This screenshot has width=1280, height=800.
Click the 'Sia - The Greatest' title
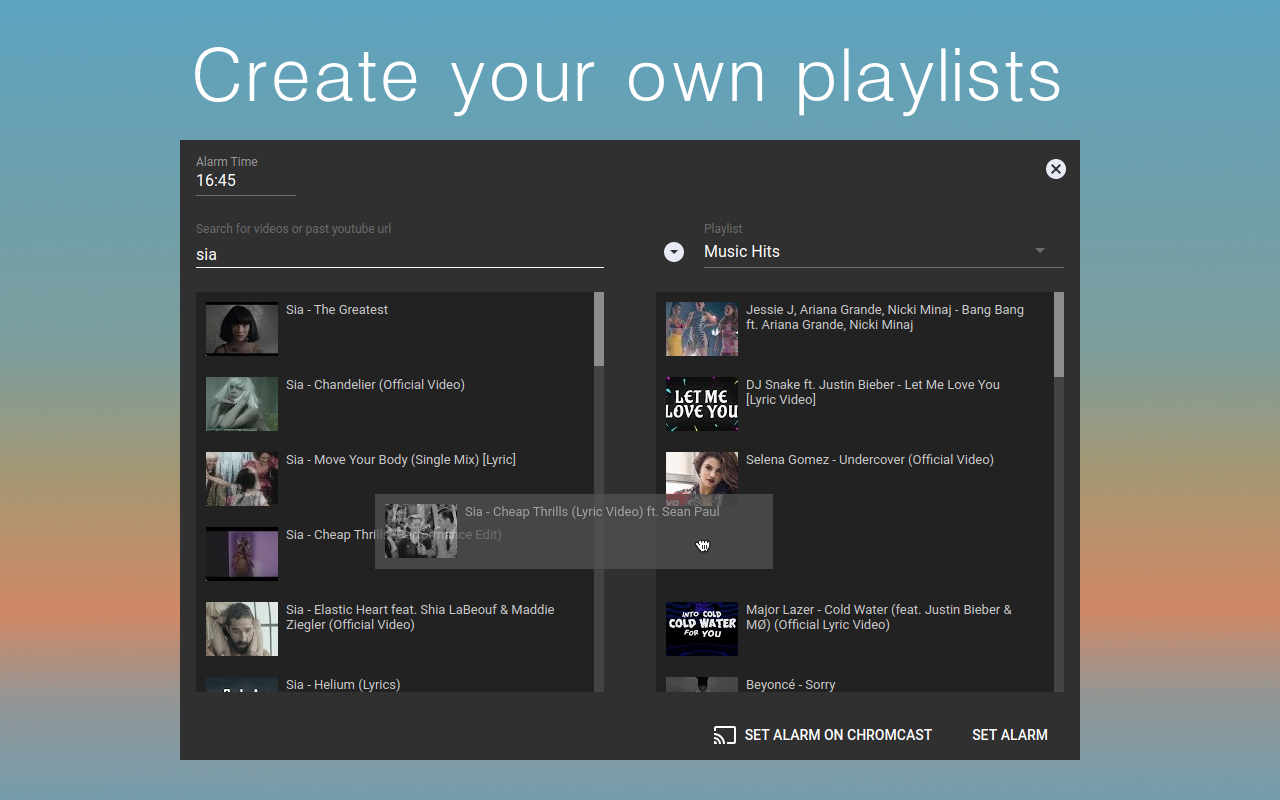(337, 310)
